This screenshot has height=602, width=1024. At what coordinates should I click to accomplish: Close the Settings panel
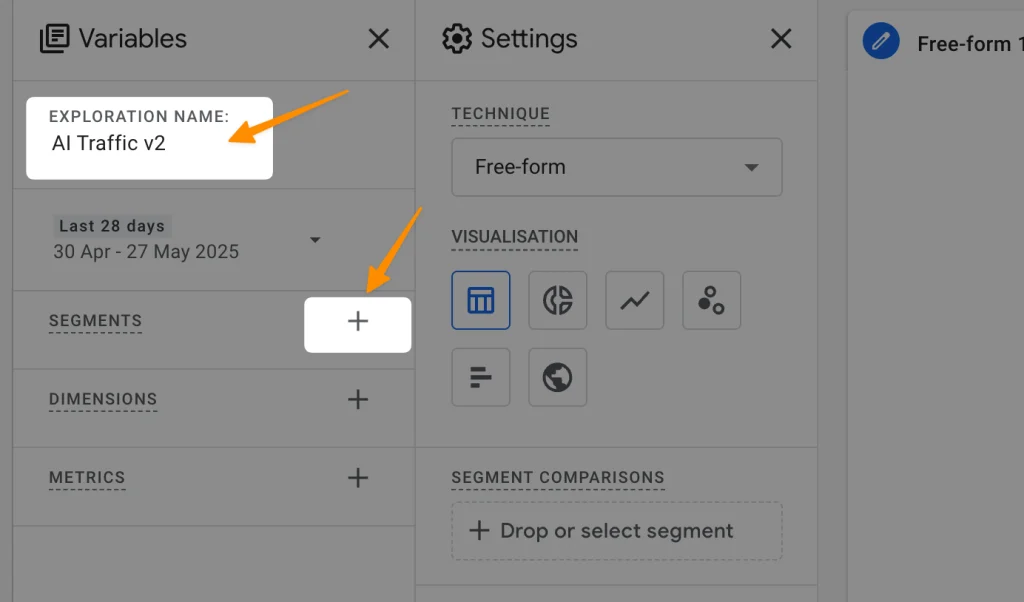(x=782, y=39)
